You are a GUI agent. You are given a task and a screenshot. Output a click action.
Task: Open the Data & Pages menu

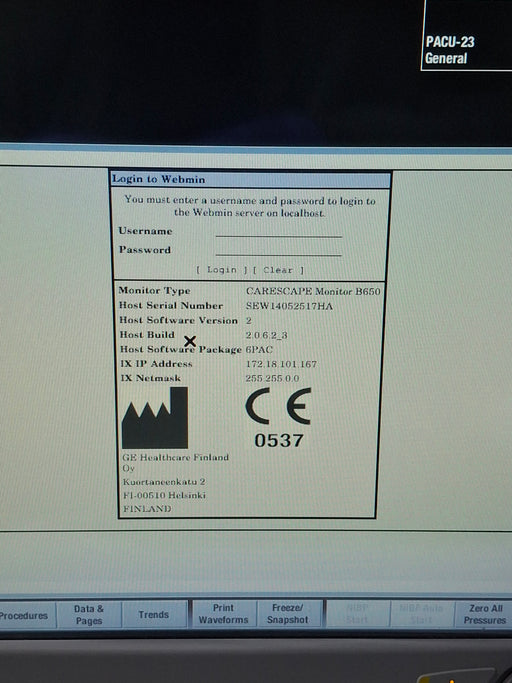pos(89,615)
